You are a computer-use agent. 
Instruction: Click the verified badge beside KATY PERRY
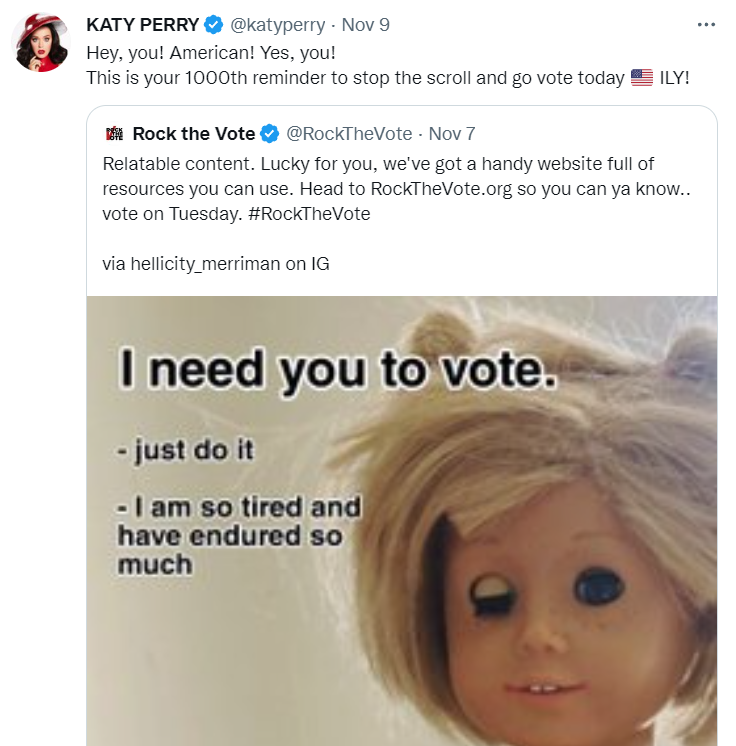(x=214, y=24)
